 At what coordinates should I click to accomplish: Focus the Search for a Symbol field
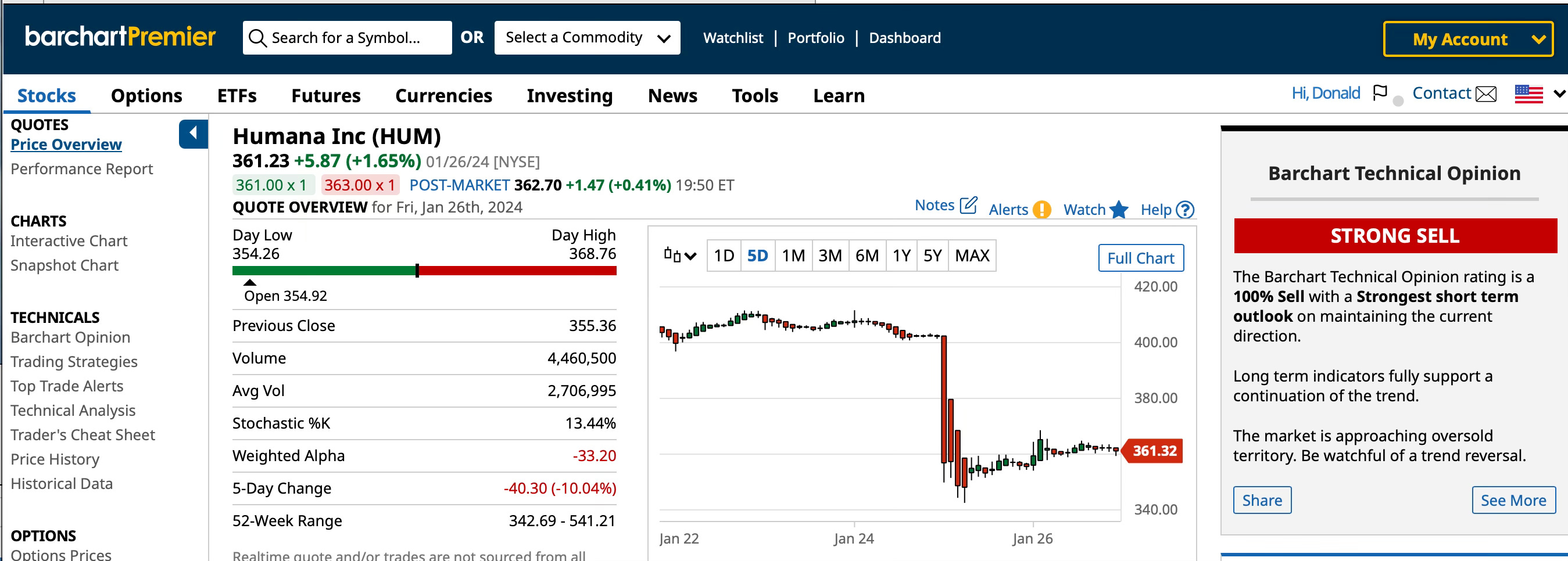[x=347, y=38]
